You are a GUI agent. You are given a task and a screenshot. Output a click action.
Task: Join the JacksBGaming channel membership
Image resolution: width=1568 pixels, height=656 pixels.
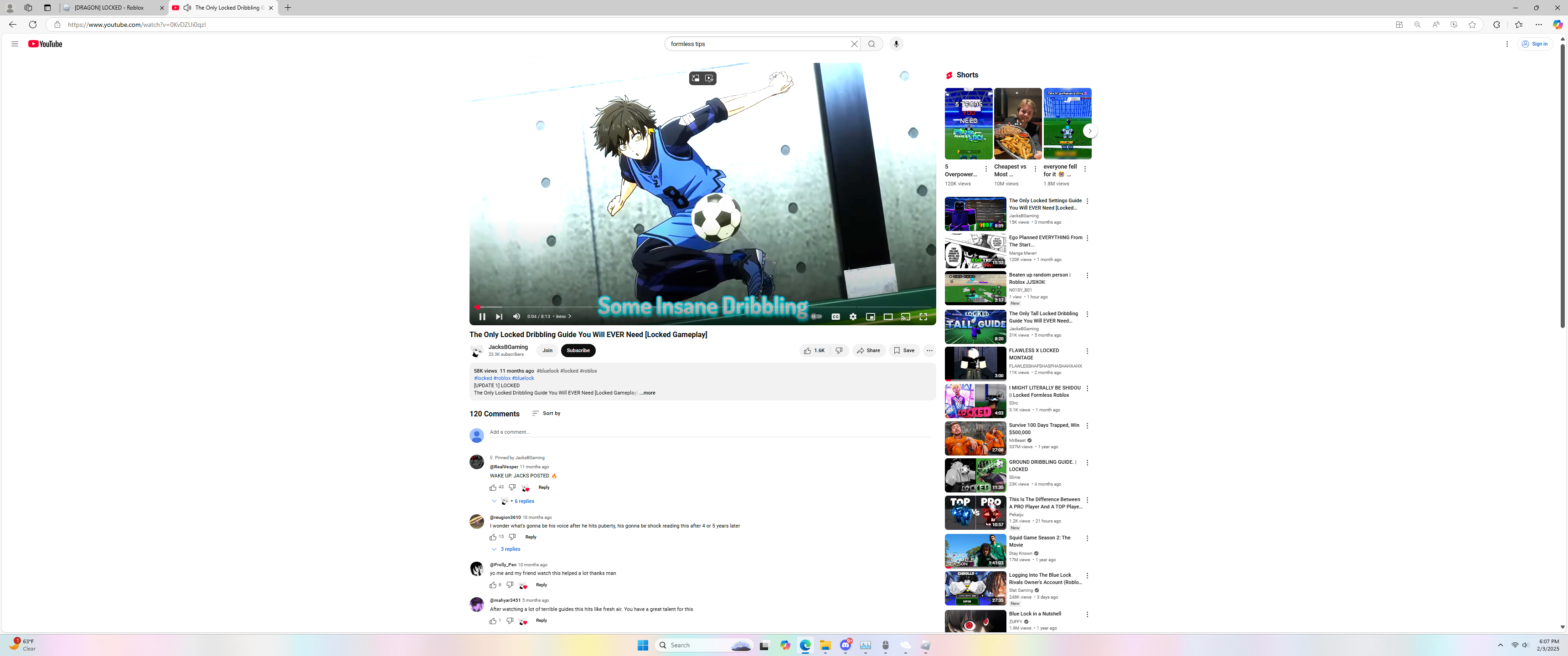coord(547,350)
